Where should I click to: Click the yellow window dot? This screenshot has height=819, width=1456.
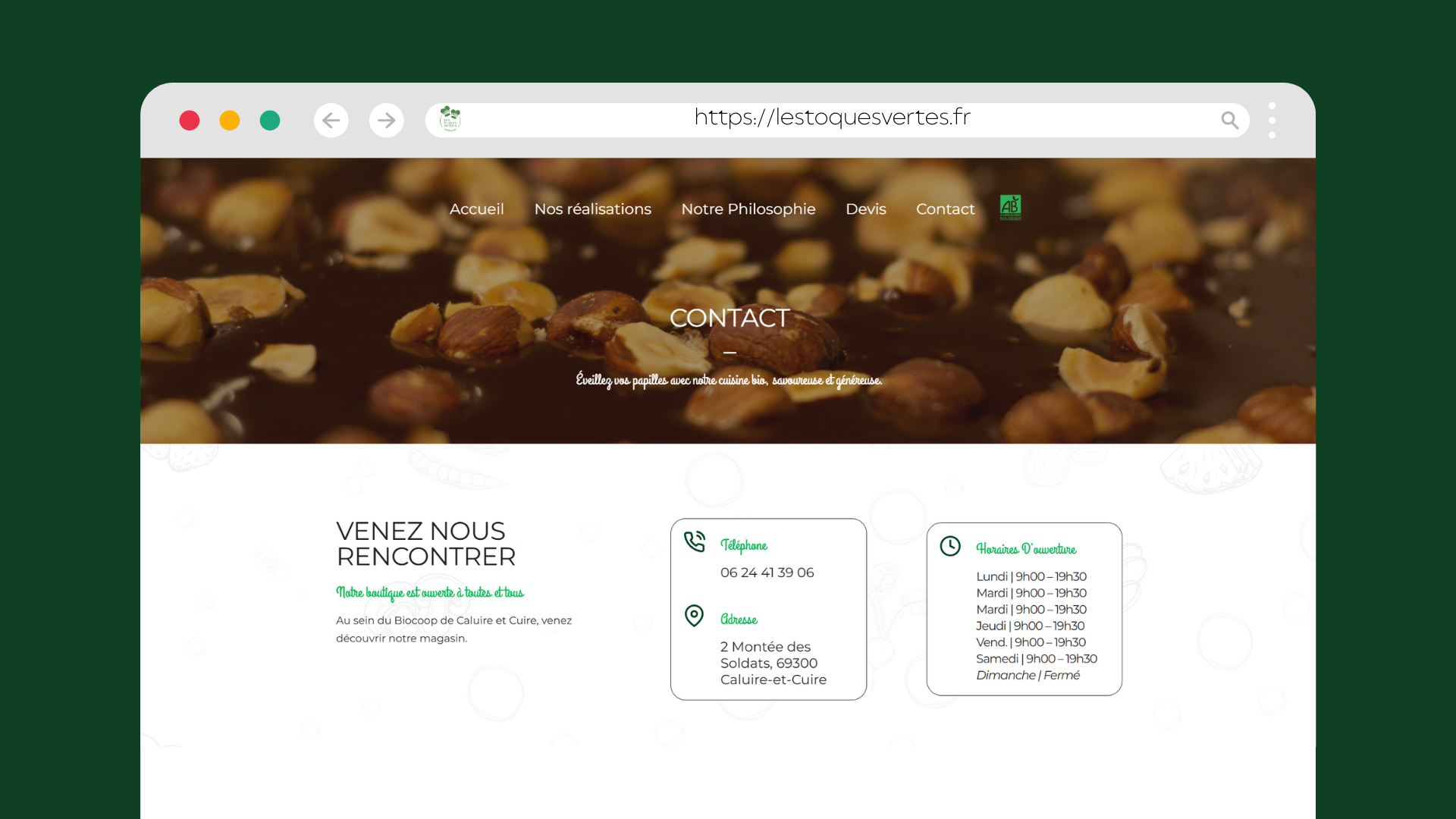(230, 121)
